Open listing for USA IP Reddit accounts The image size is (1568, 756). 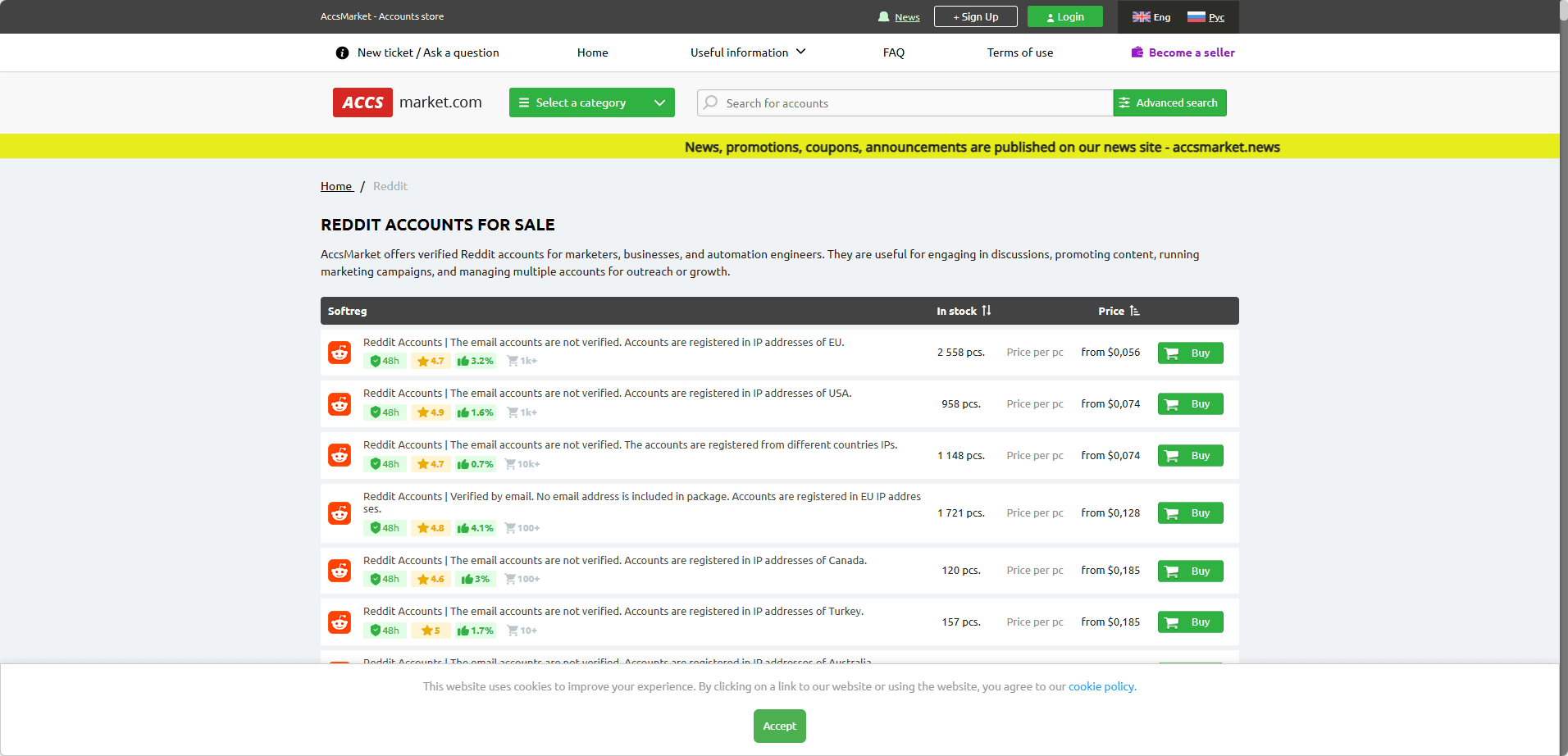[608, 393]
